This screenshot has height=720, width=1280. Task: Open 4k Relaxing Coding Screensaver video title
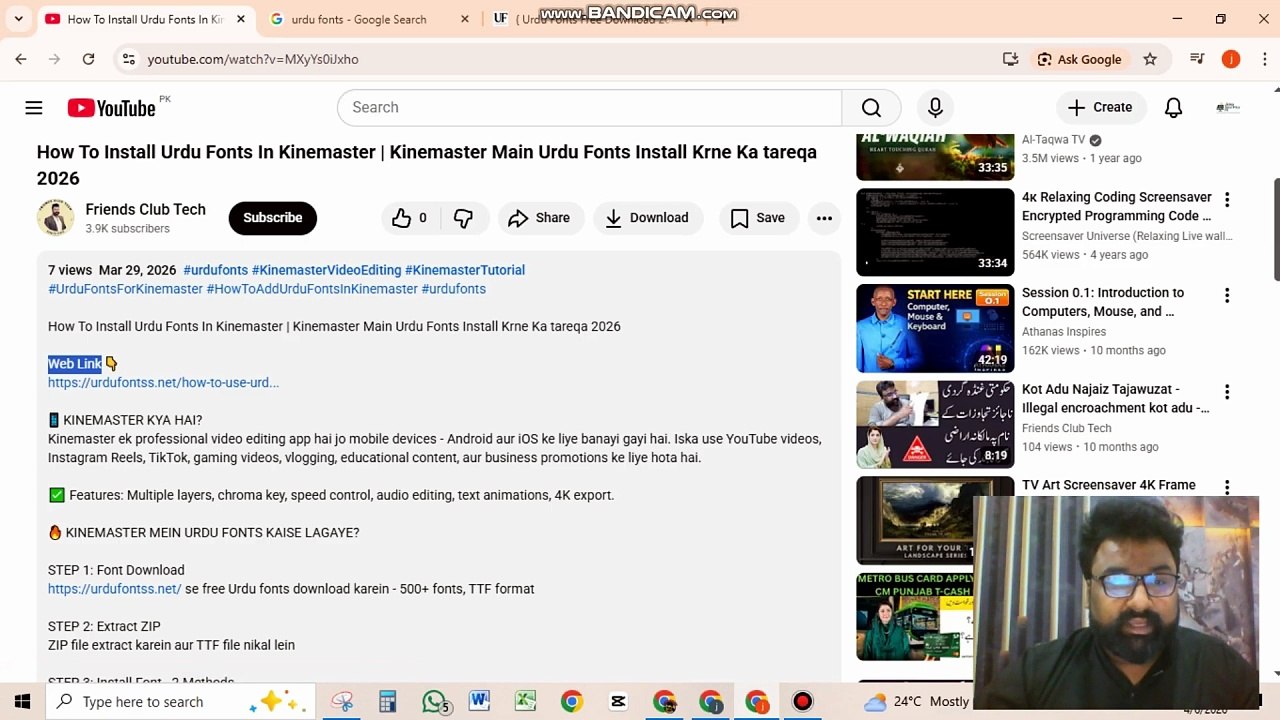1117,206
